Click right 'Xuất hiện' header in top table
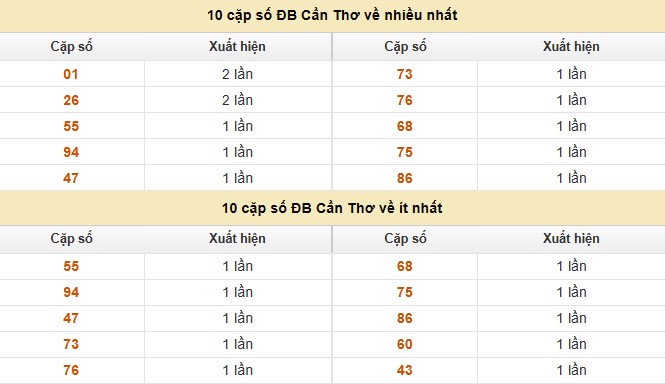 click(x=571, y=46)
